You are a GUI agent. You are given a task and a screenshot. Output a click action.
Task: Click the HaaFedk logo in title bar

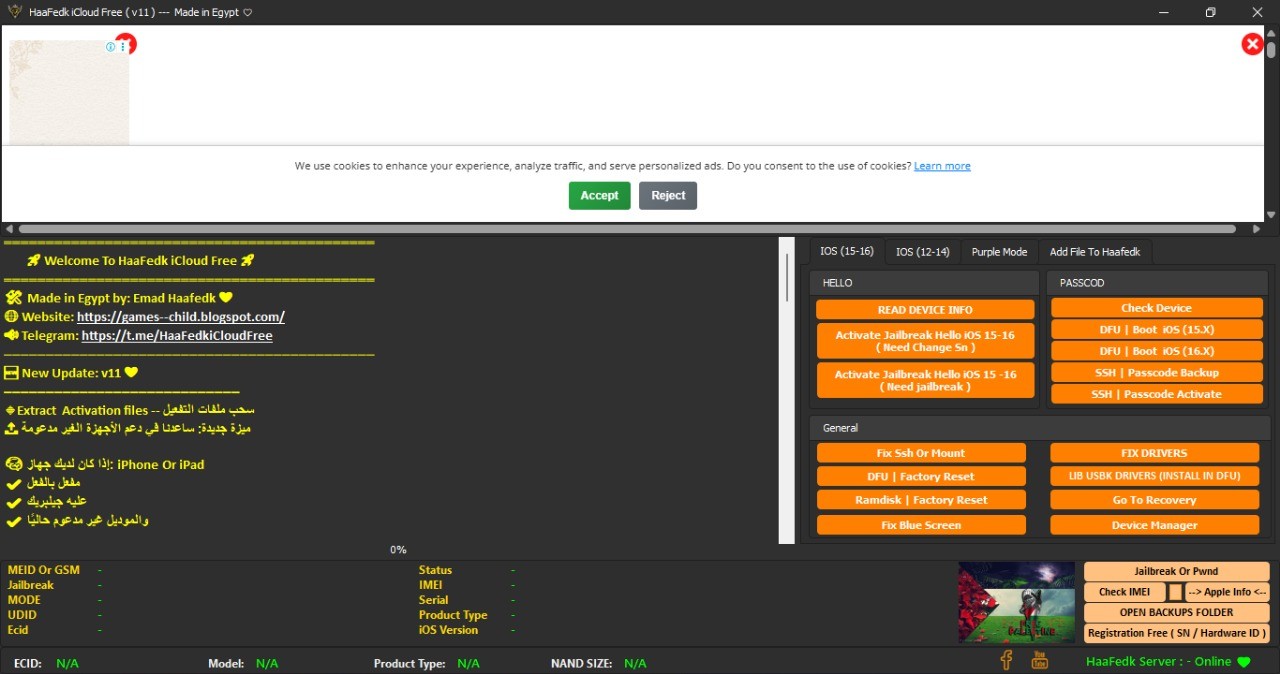(14, 12)
